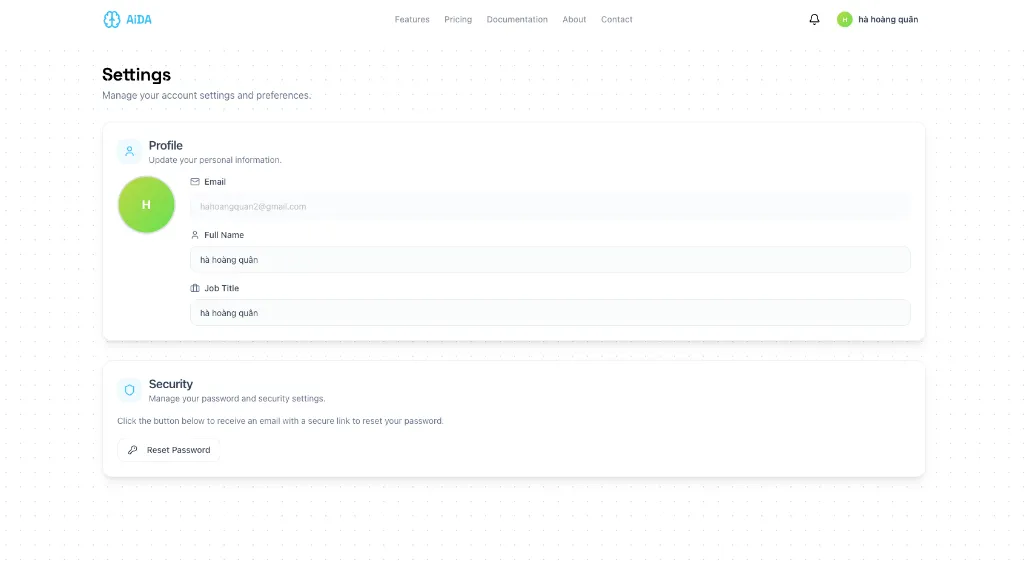
Task: Click the briefcase icon beside Job Title
Action: [195, 288]
